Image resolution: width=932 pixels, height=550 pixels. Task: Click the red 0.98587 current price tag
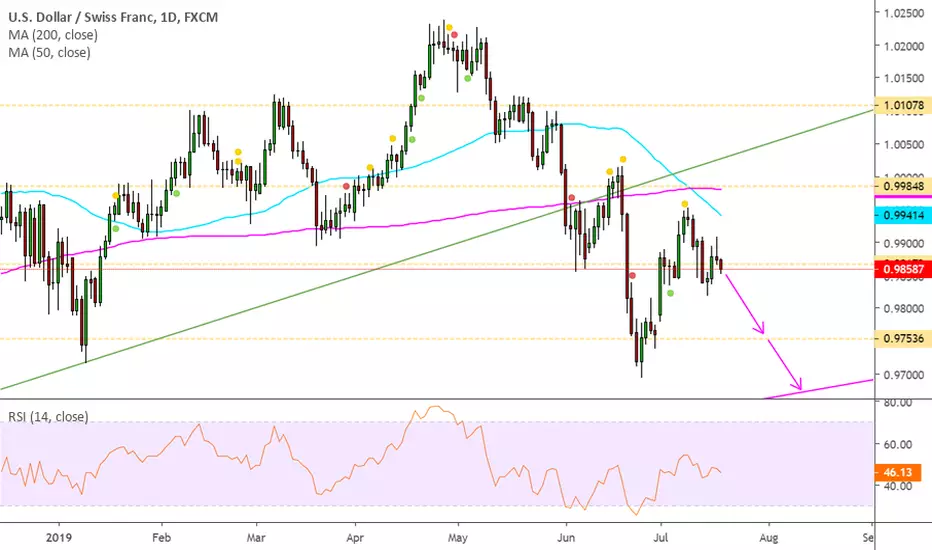click(903, 269)
